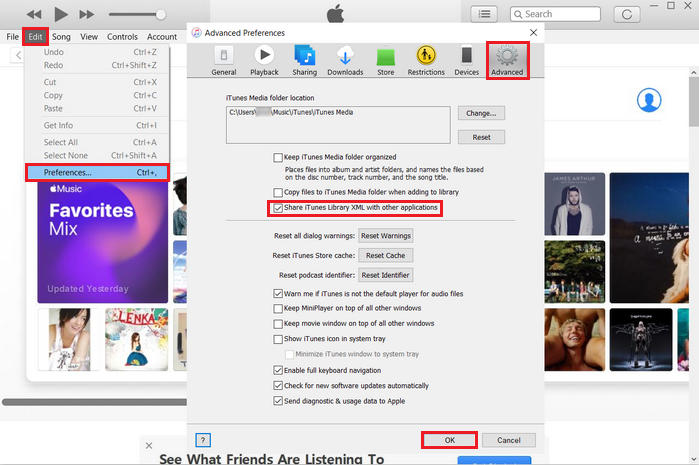Open the Store preferences tab
The height and width of the screenshot is (465, 699).
(x=386, y=61)
